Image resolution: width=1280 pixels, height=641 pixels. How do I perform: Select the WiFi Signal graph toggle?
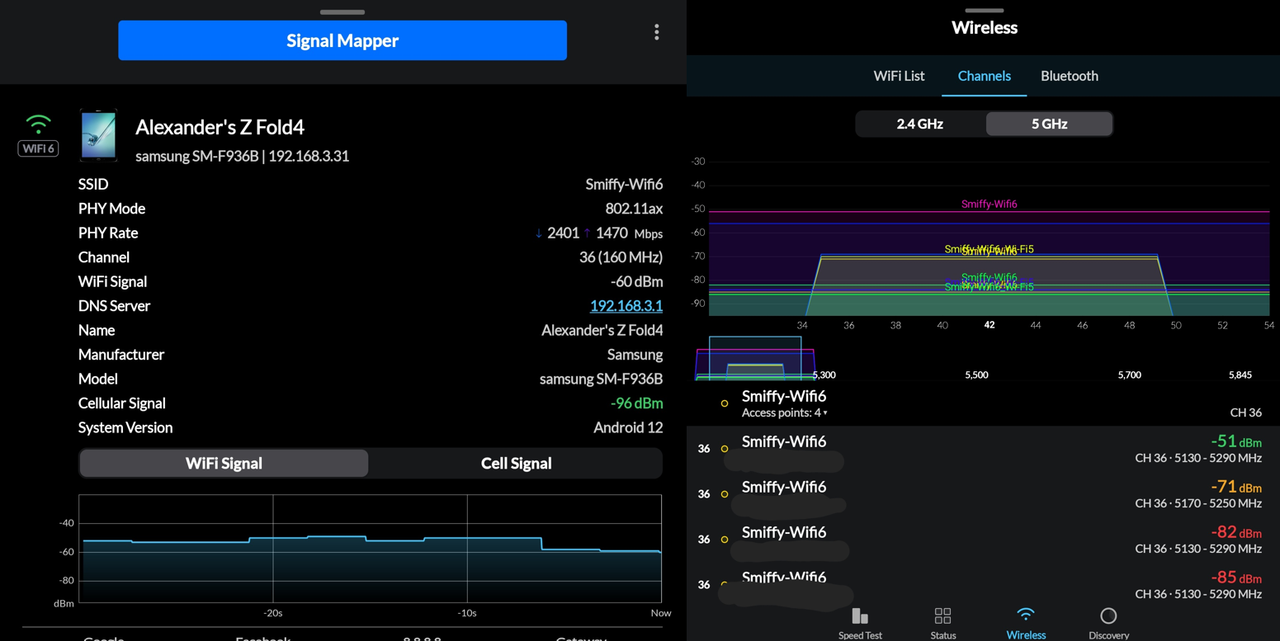[x=224, y=463]
